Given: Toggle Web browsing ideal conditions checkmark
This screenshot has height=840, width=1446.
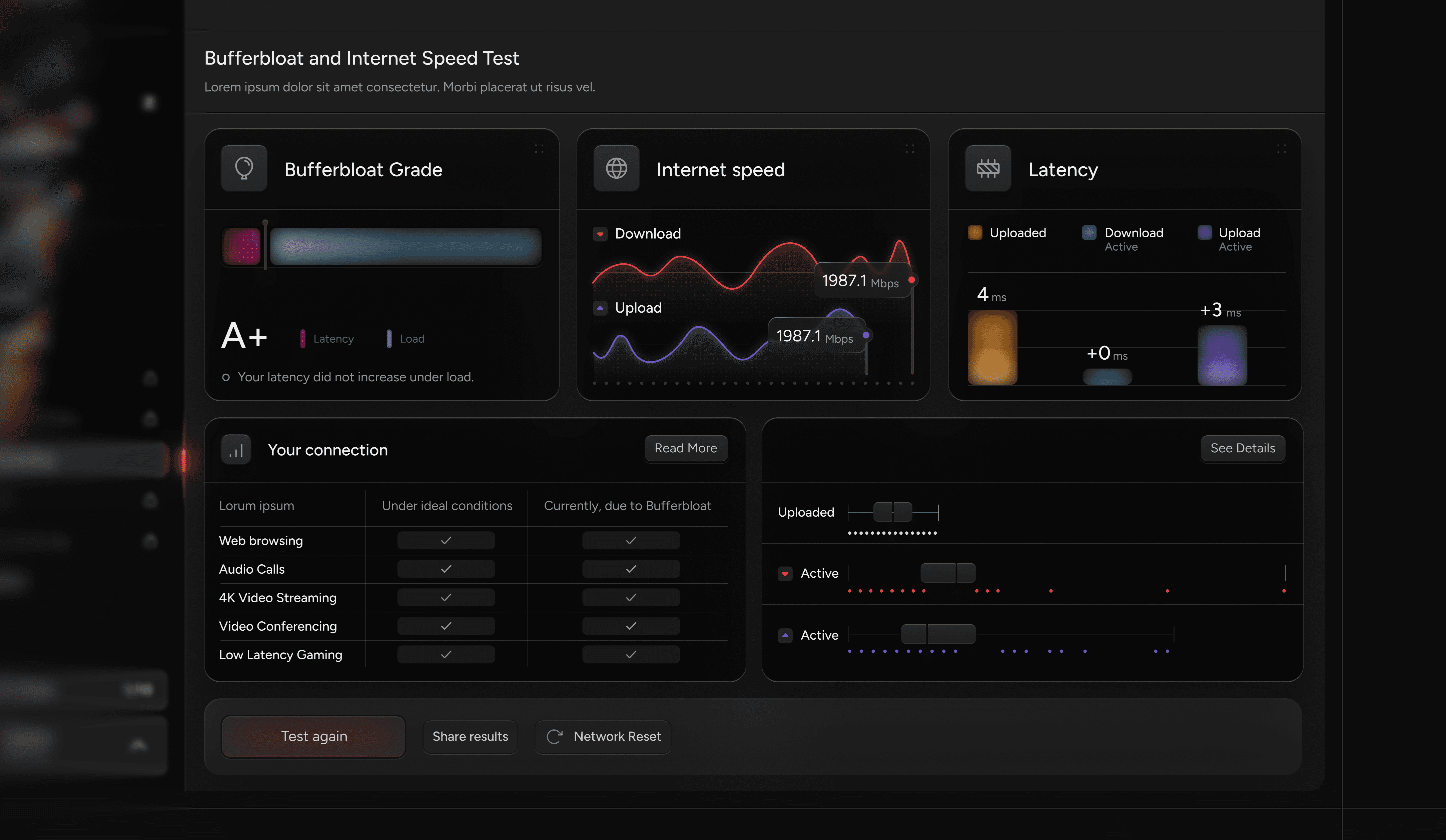Looking at the screenshot, I should pyautogui.click(x=446, y=541).
